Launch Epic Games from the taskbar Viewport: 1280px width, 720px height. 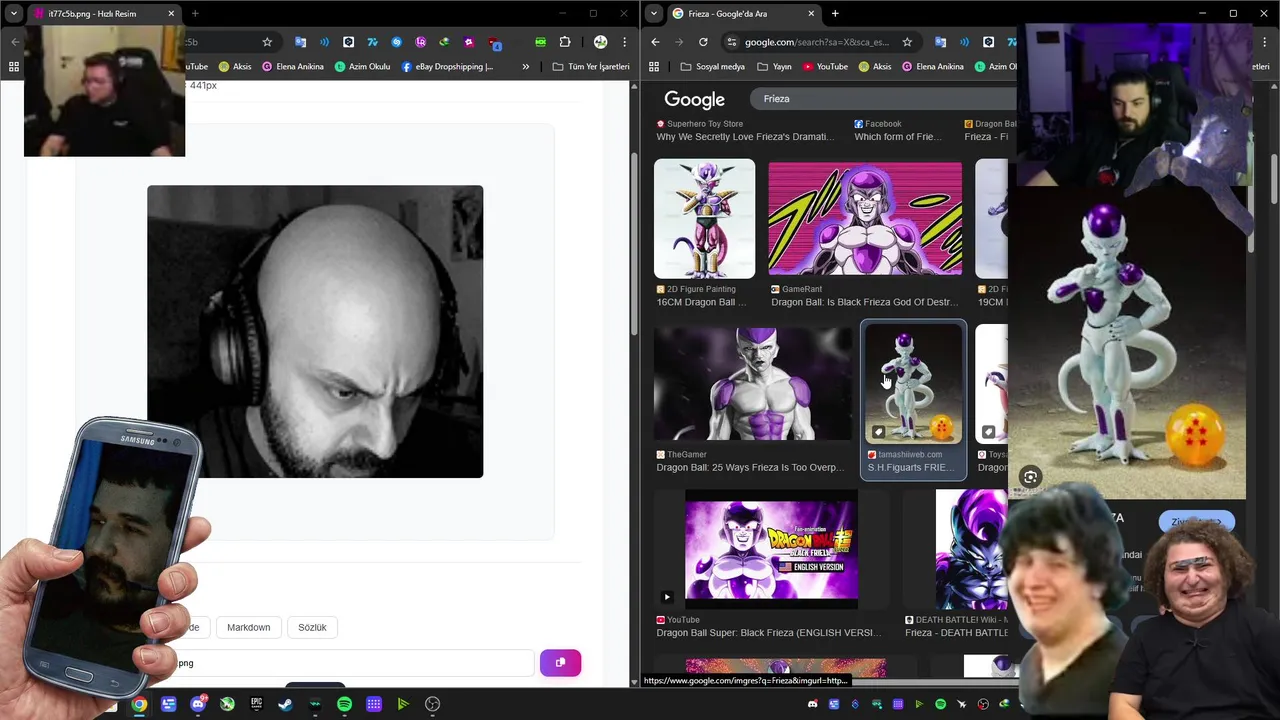(x=256, y=704)
